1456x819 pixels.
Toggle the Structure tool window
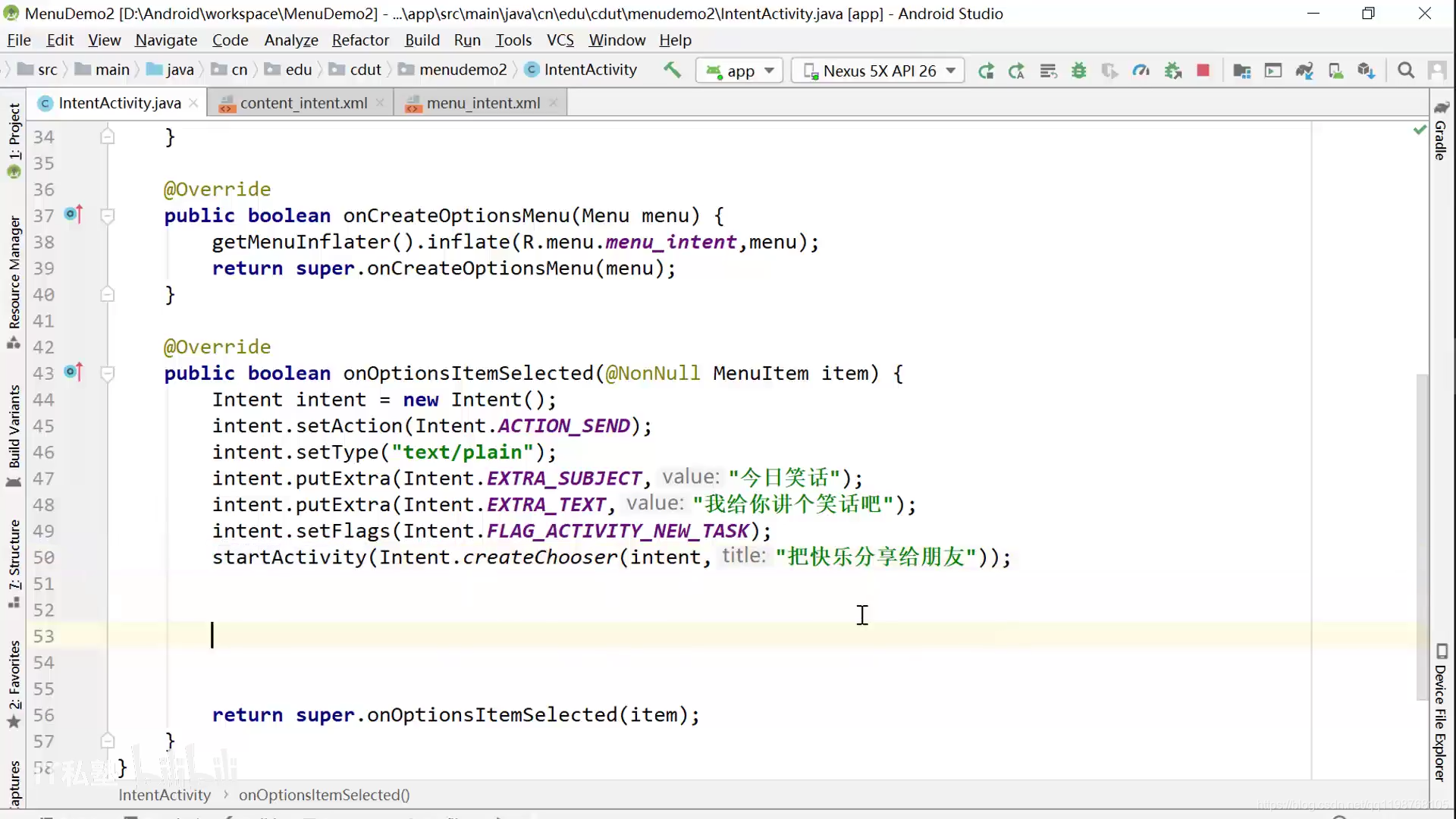pos(14,563)
